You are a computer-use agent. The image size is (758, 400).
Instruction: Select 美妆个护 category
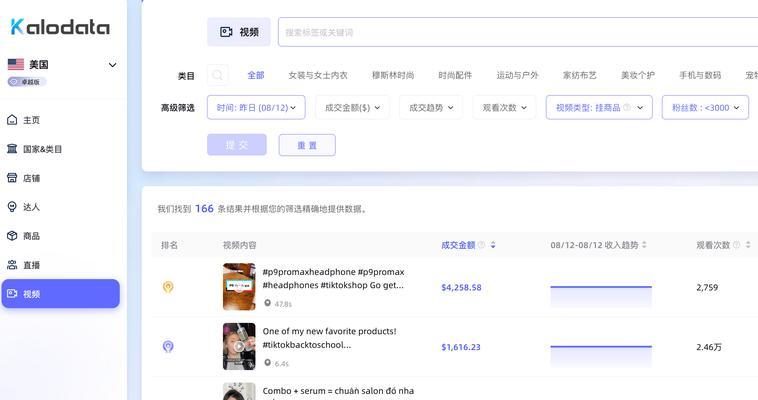638,75
